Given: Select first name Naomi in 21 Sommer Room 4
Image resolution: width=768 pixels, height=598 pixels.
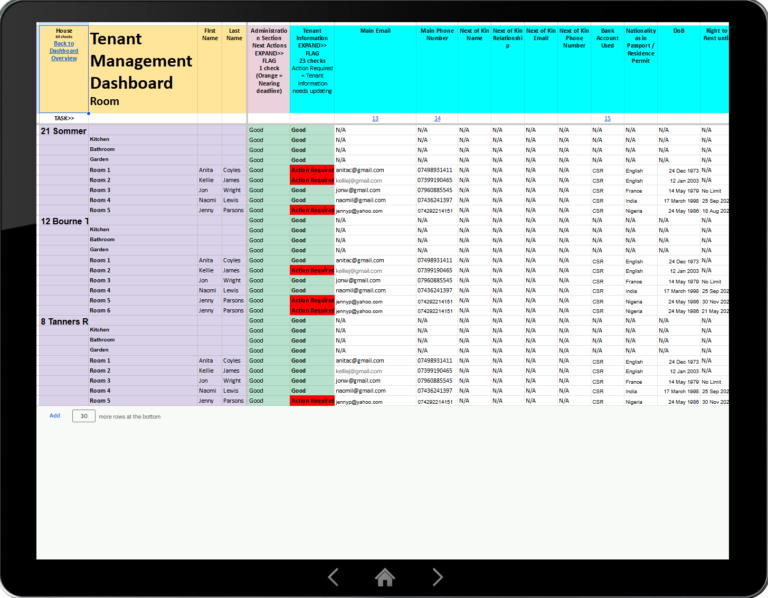Looking at the screenshot, I should [210, 200].
